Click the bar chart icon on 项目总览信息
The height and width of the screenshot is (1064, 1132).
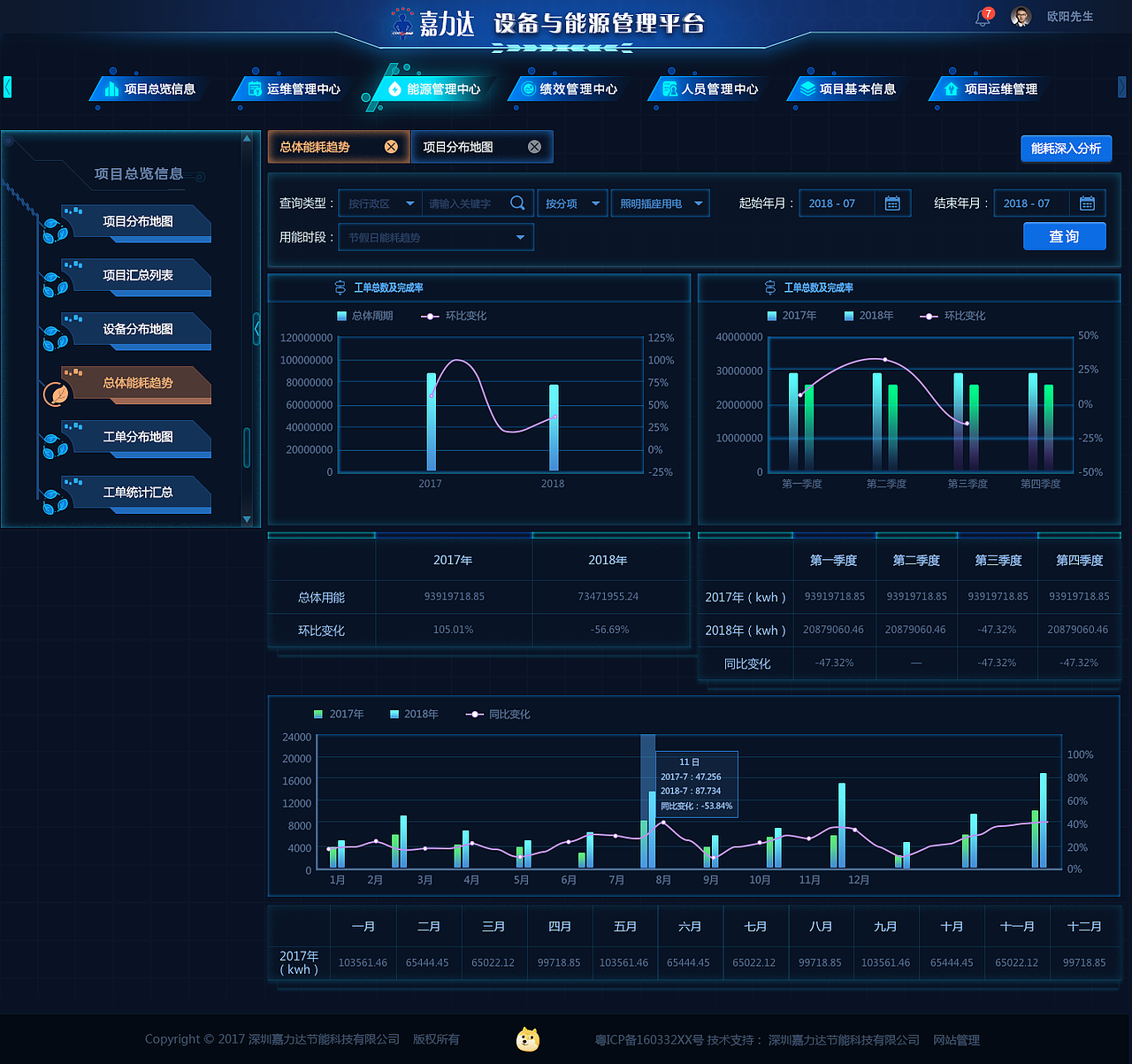click(111, 88)
